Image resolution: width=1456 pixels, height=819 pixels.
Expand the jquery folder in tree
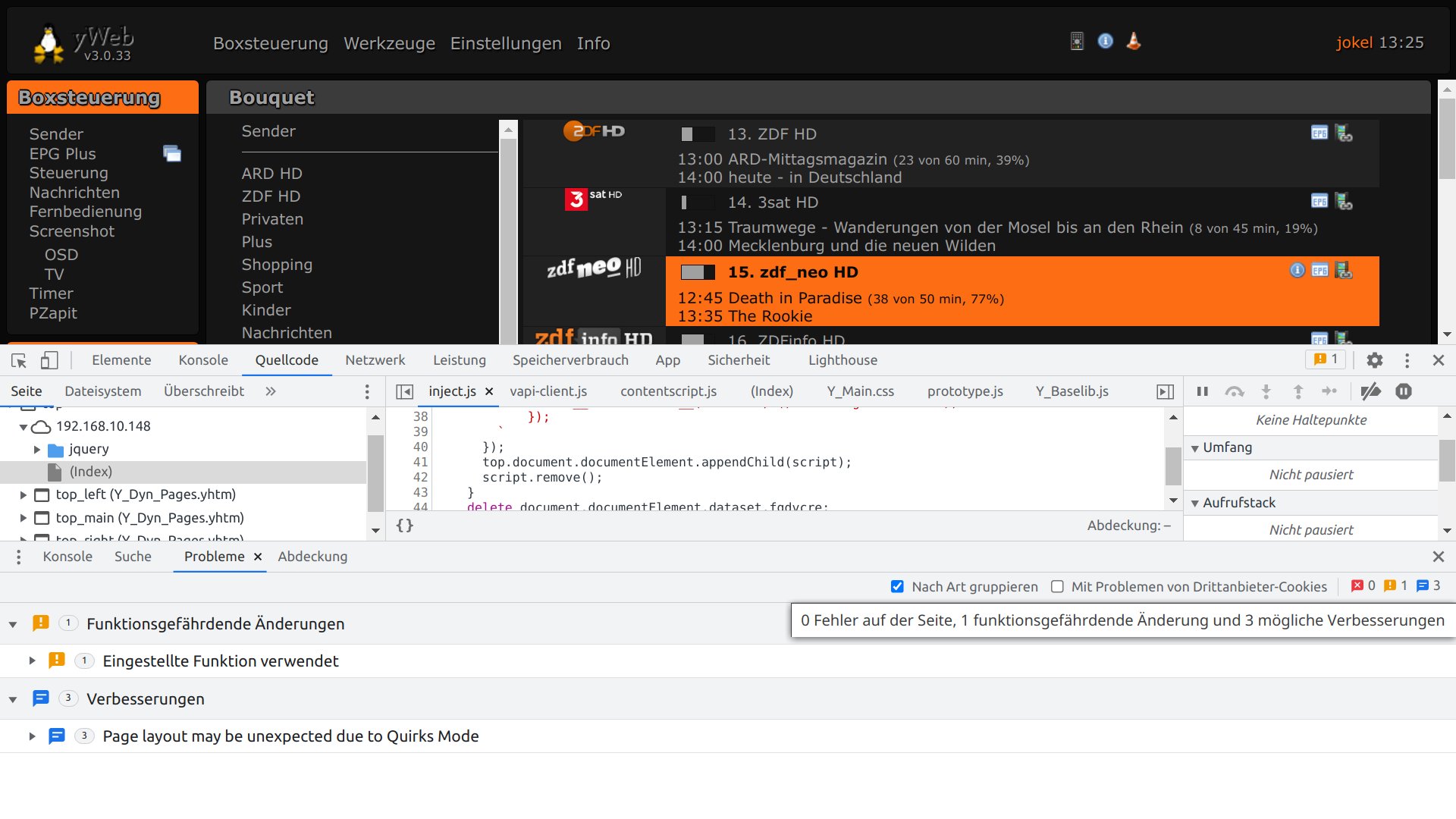click(x=37, y=450)
